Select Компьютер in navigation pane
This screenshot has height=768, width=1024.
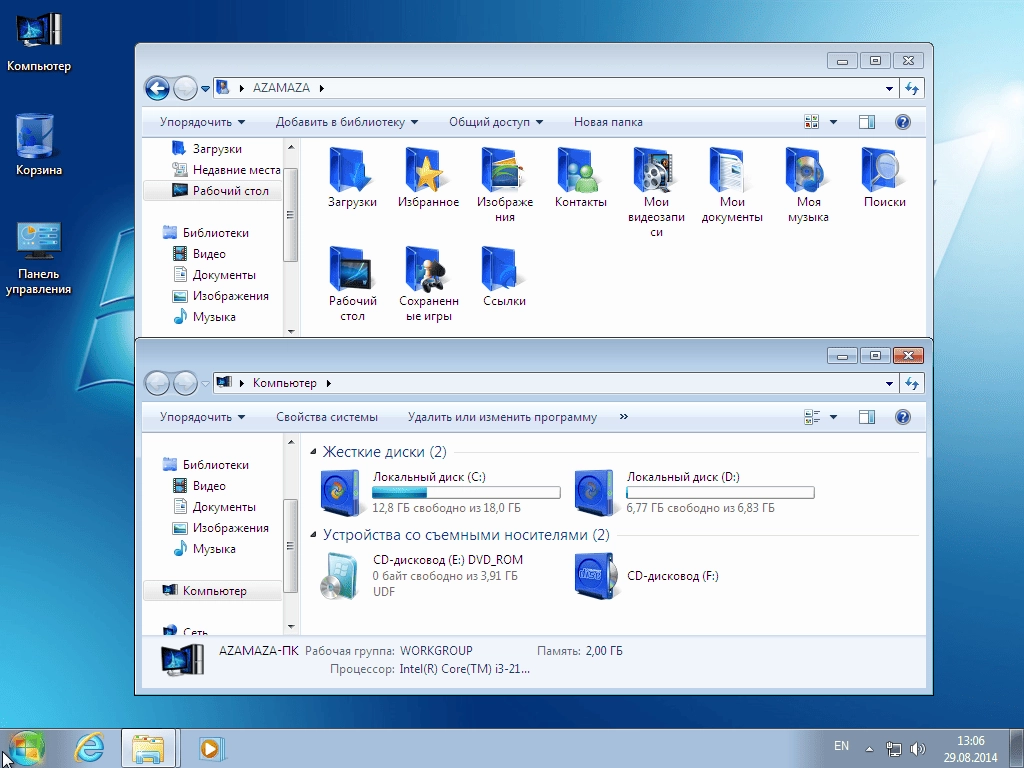(x=213, y=591)
